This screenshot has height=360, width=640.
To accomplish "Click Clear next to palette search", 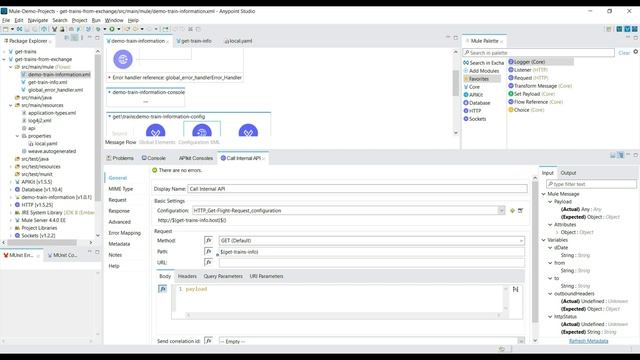I will click(x=624, y=53).
